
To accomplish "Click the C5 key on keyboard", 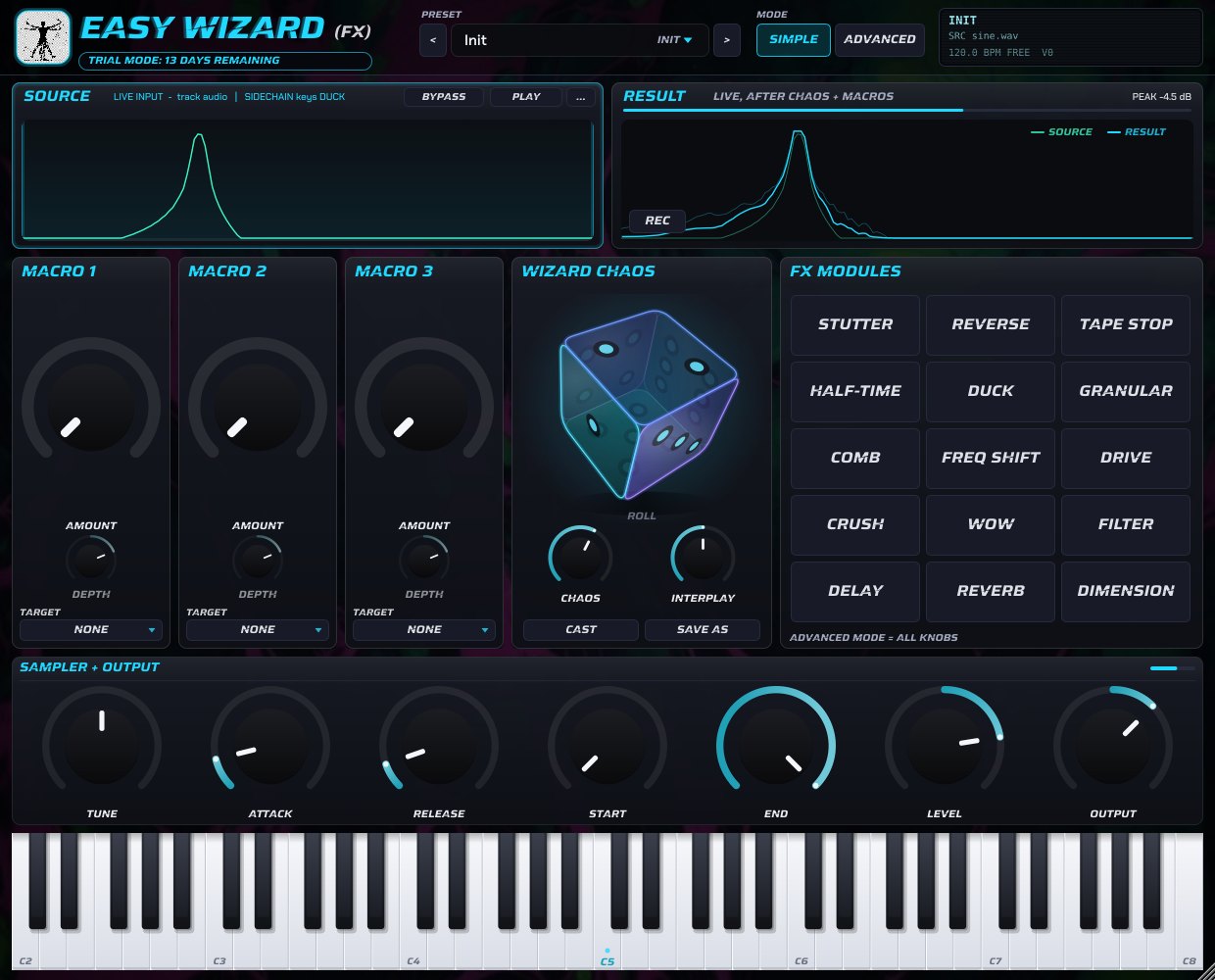I will click(x=607, y=951).
